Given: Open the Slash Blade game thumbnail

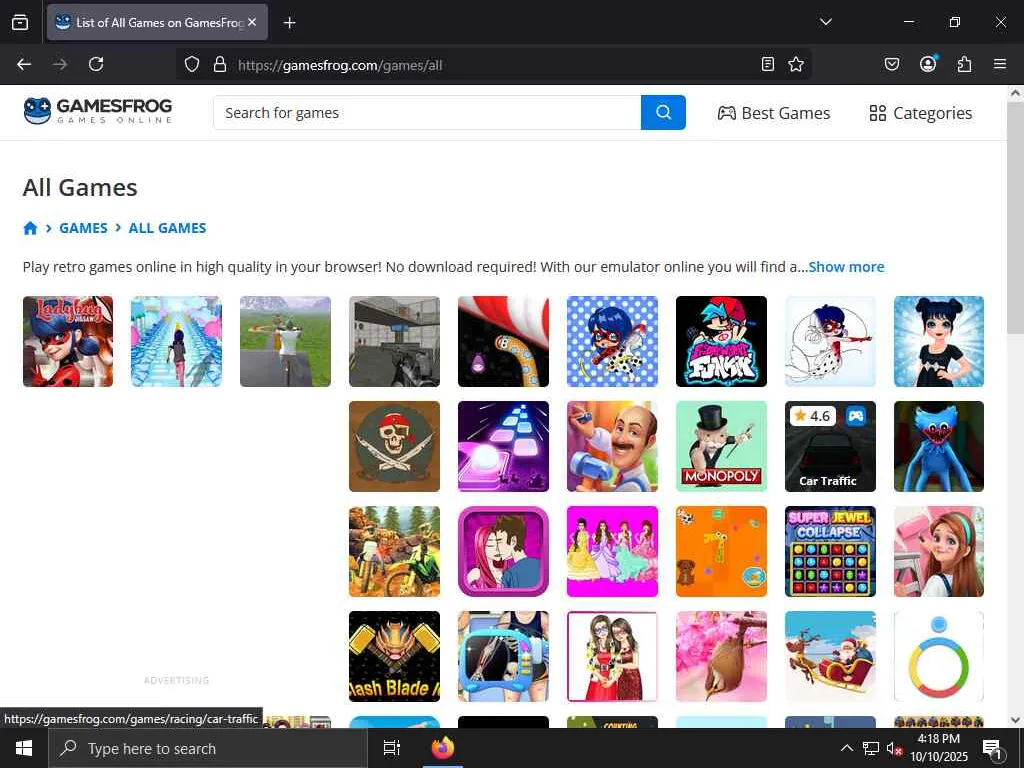Looking at the screenshot, I should (x=394, y=656).
